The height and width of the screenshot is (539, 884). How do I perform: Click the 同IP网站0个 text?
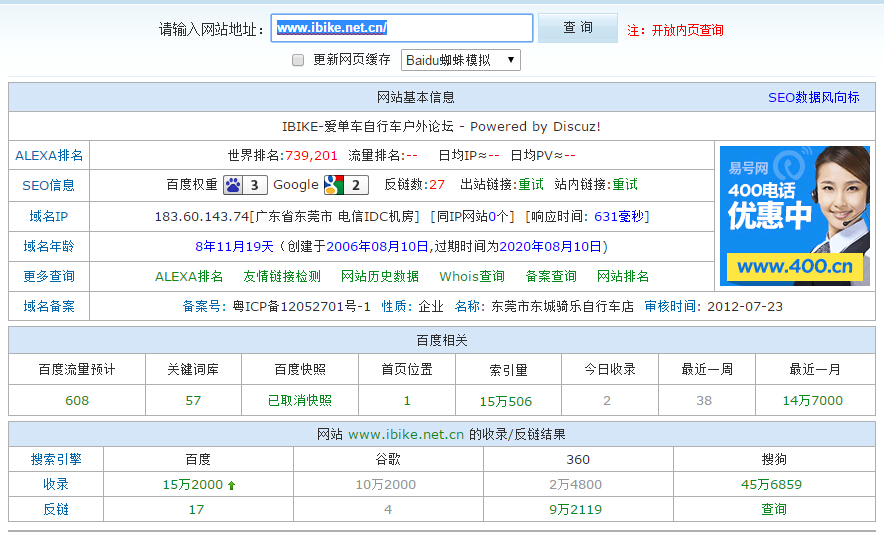(x=472, y=217)
